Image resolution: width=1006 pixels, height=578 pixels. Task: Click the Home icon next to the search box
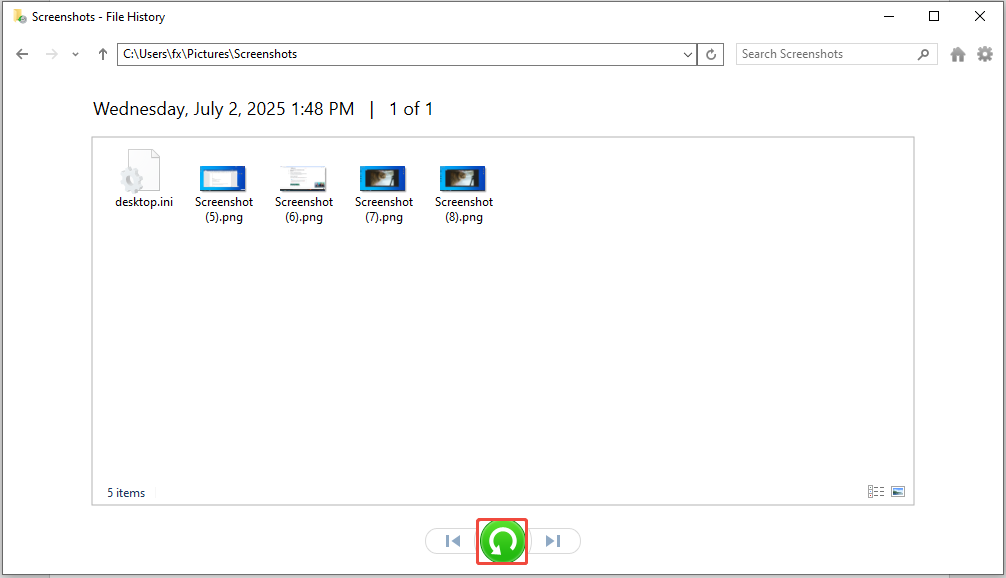pos(957,54)
